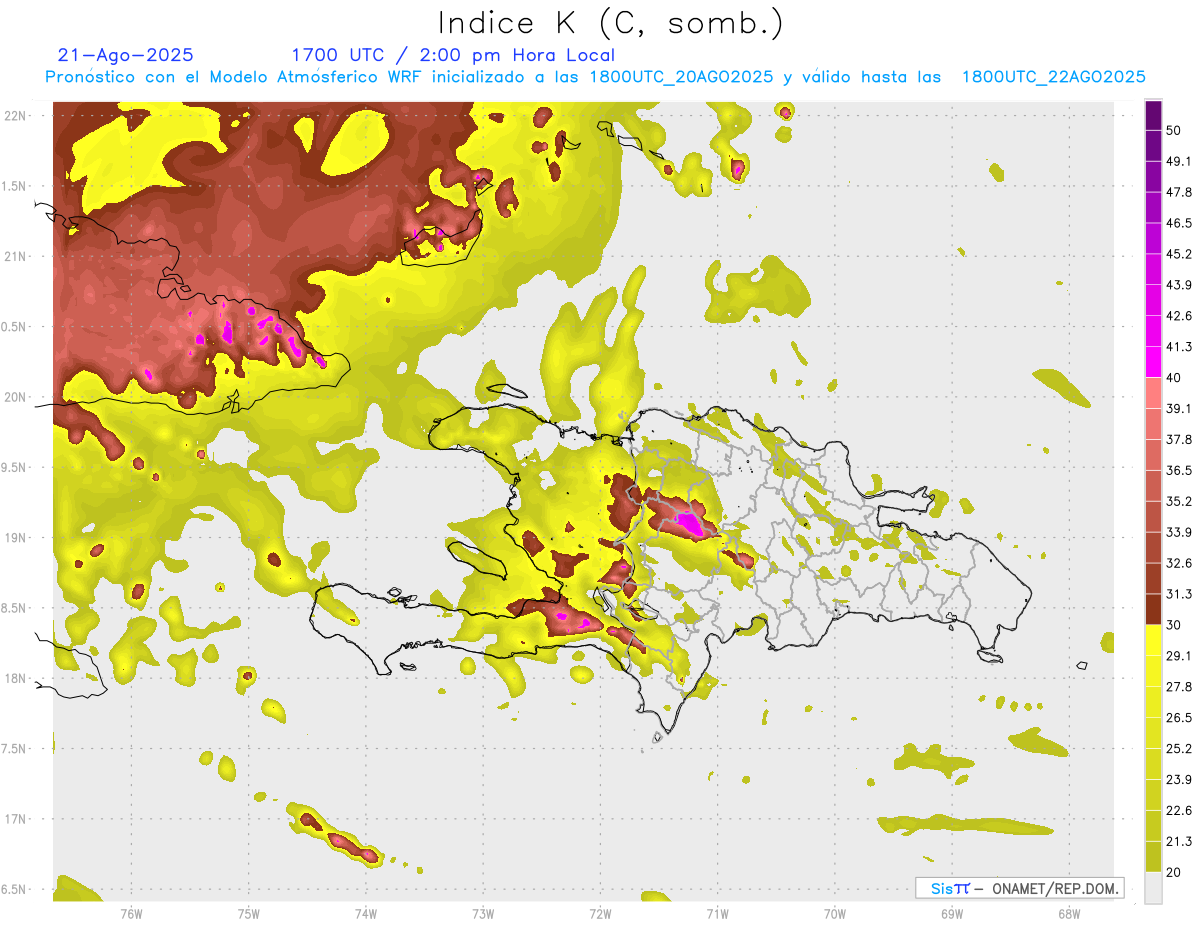Click the longitude label "73W"
1200x927 pixels.
pos(483,914)
